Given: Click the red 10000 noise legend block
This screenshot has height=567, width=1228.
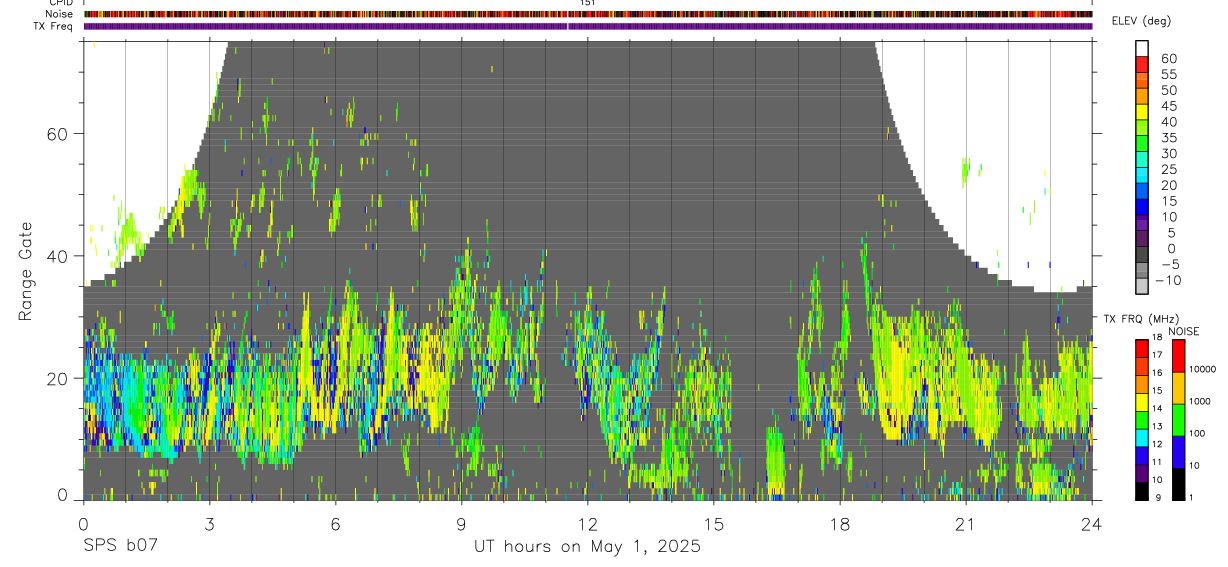Looking at the screenshot, I should coord(1178,357).
